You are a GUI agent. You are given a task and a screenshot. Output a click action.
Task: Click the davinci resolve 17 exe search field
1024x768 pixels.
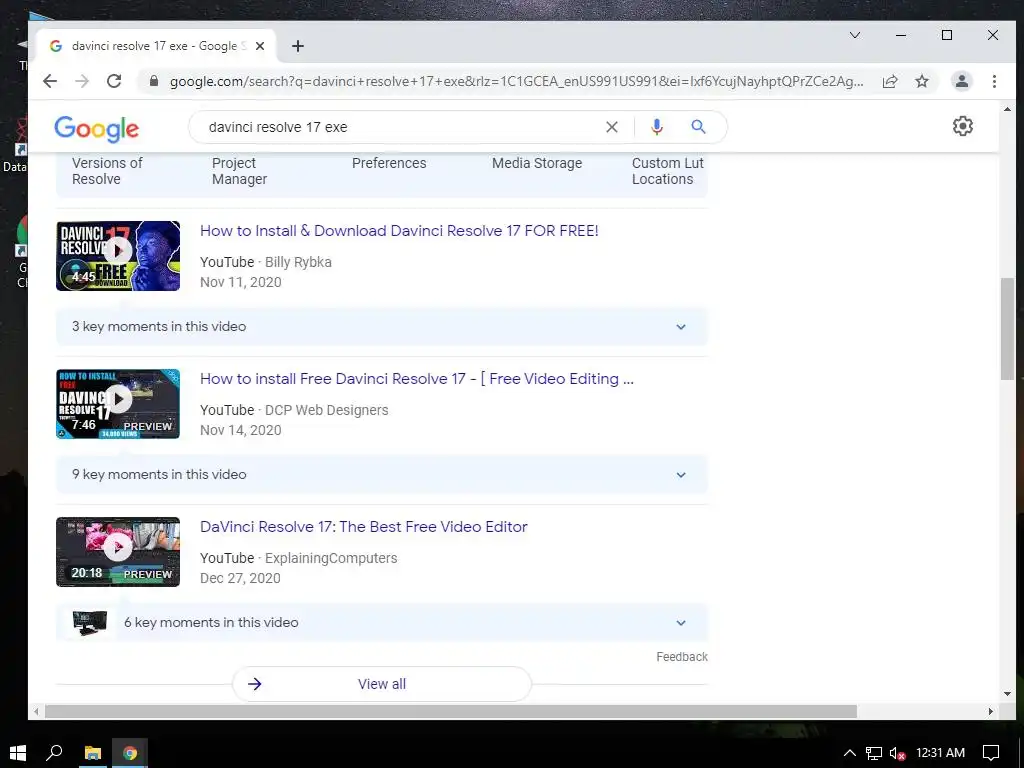point(398,127)
